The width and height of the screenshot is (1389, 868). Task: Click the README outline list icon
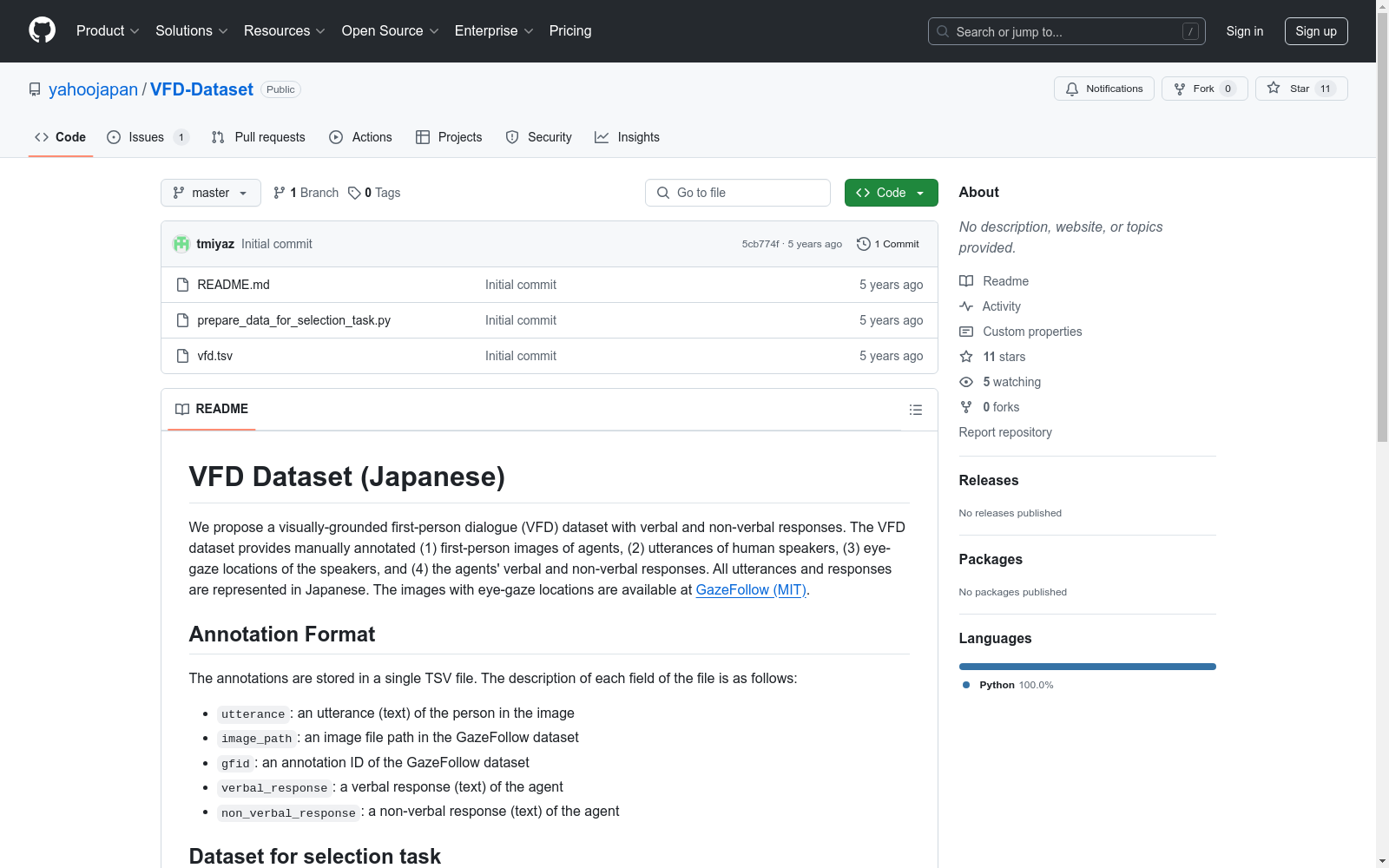coord(915,410)
